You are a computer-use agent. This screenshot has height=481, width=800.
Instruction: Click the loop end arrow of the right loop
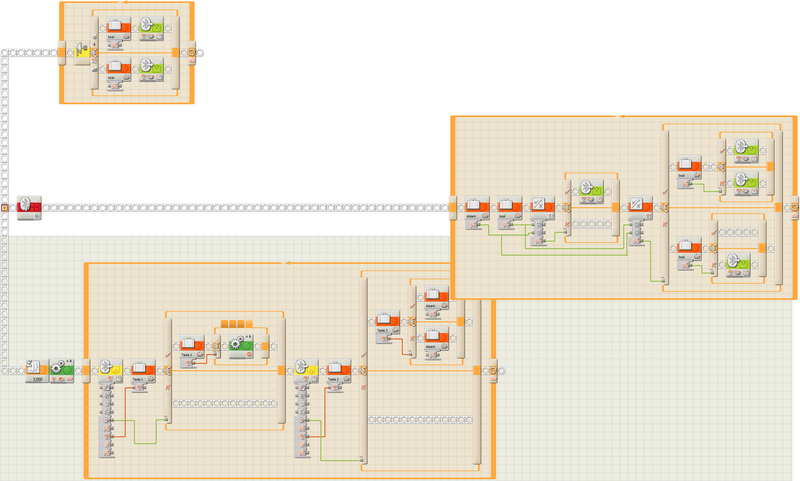[x=794, y=207]
